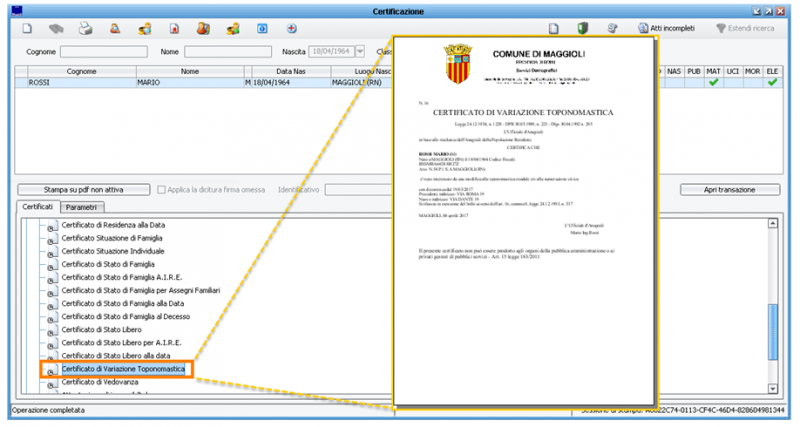This screenshot has height=427, width=800.
Task: Select Stato di Famiglia al Decesso certificate
Action: pos(126,317)
